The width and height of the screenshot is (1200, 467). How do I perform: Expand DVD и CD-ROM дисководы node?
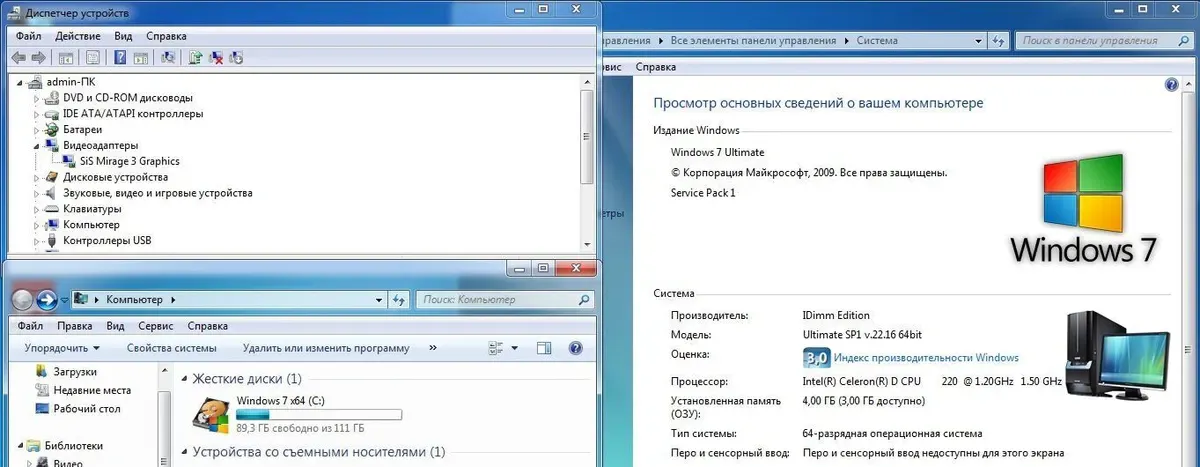pos(38,98)
